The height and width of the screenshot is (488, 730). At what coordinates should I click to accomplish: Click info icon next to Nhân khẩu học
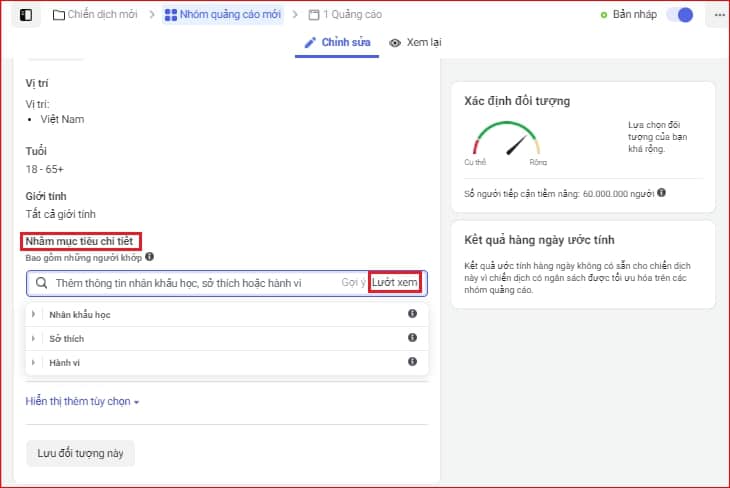click(x=412, y=314)
